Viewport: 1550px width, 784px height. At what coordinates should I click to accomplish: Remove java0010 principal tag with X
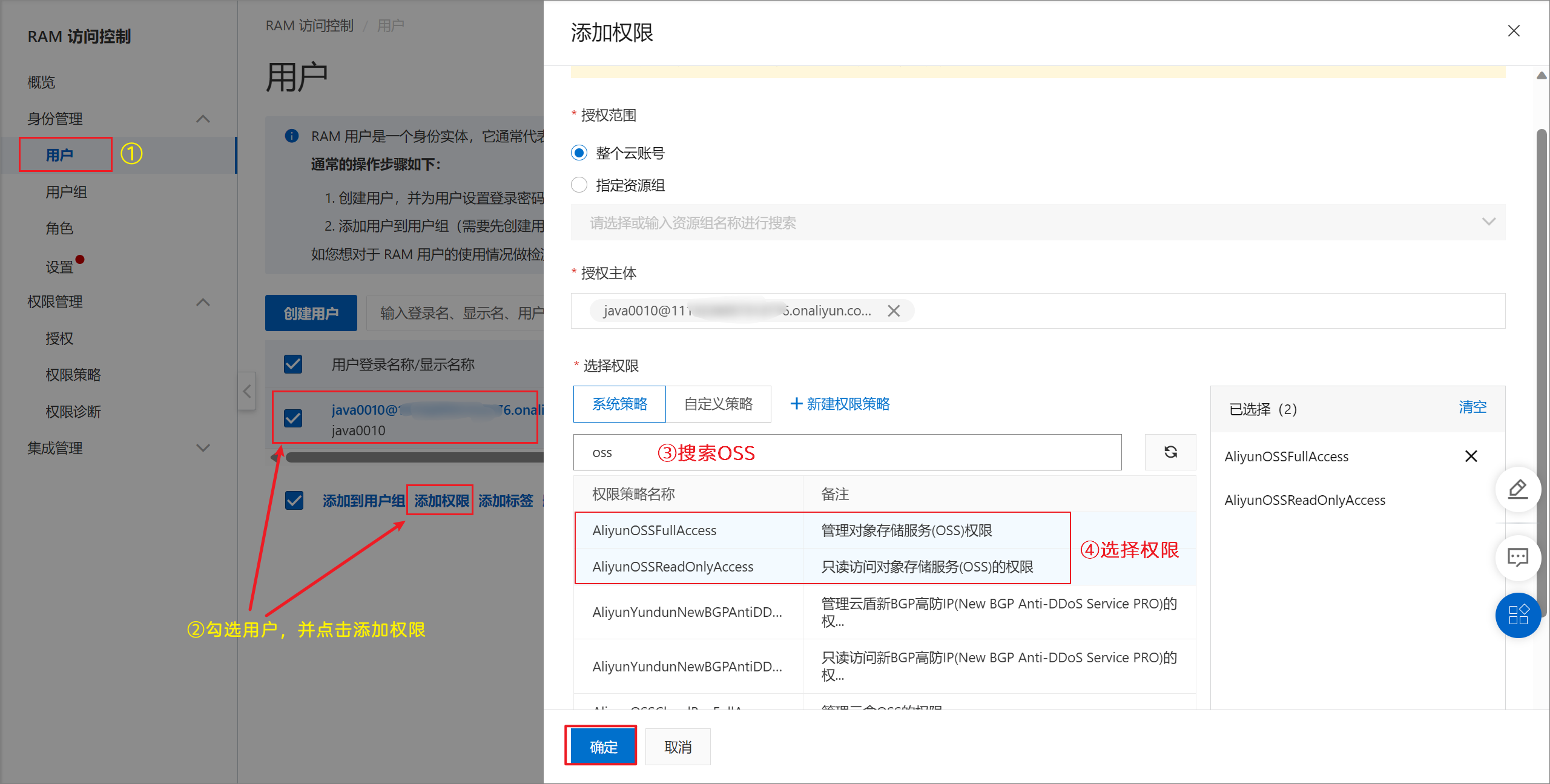pyautogui.click(x=894, y=311)
